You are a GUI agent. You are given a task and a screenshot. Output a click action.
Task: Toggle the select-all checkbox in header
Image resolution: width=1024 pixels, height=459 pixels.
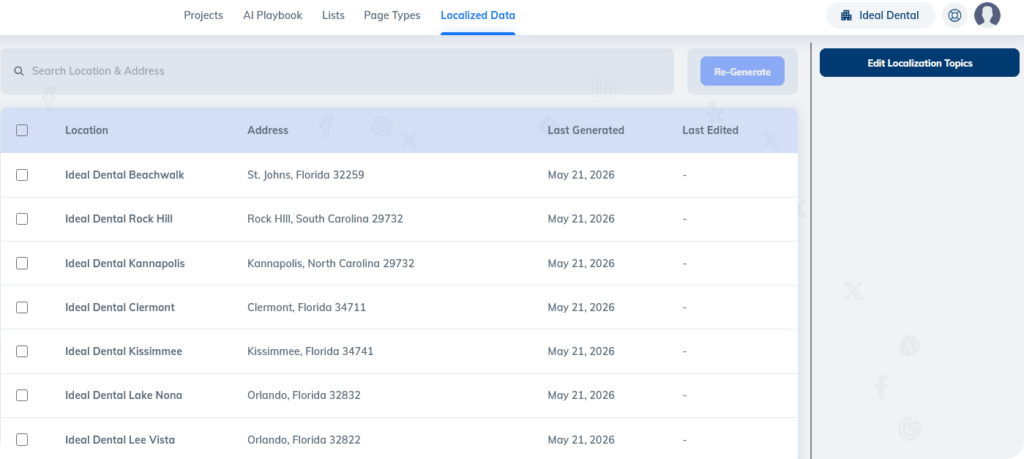point(22,130)
